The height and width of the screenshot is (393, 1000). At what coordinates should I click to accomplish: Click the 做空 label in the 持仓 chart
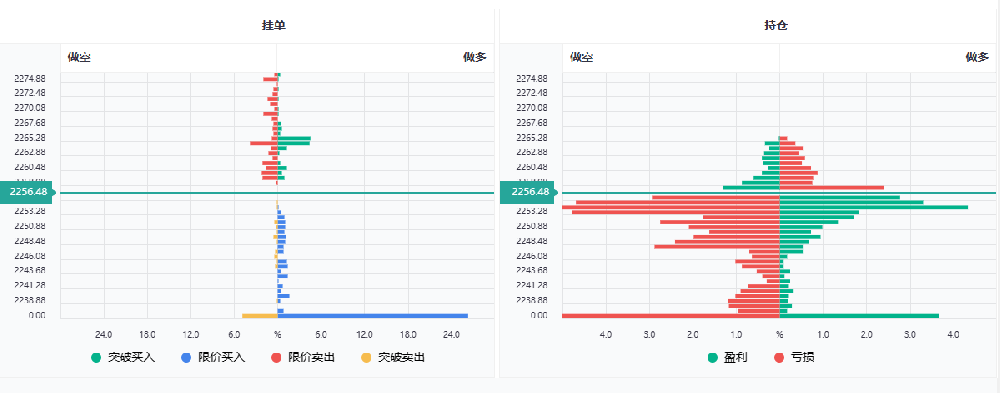(x=582, y=57)
